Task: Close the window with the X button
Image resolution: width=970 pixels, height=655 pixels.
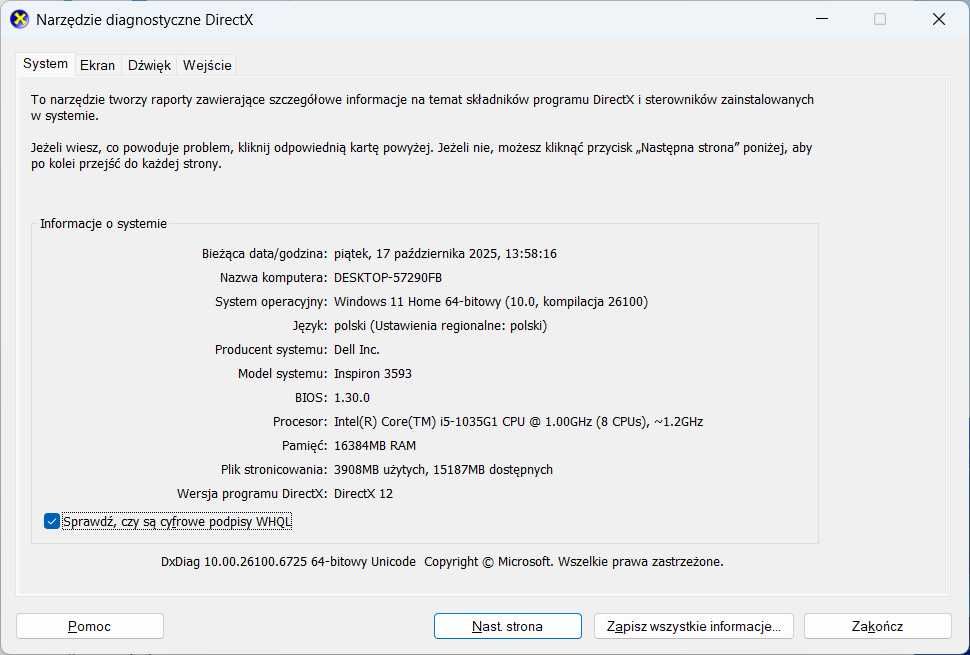Action: [938, 19]
